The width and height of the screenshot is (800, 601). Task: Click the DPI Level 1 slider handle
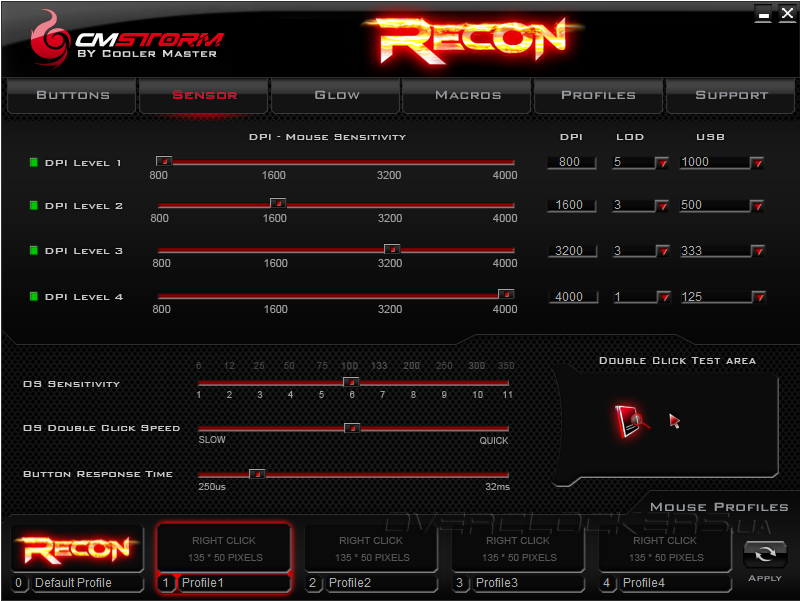164,161
